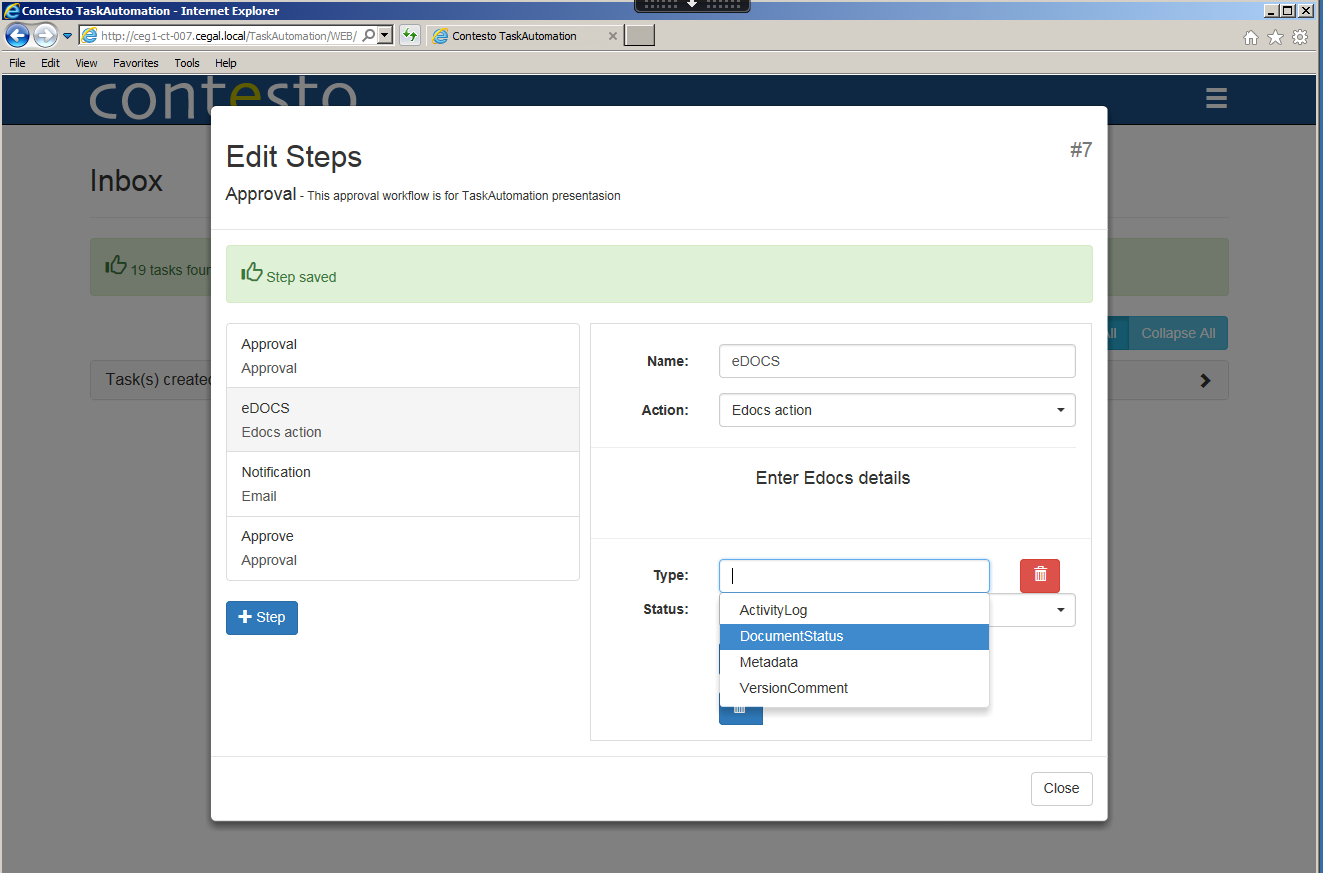The image size is (1323, 873).
Task: Open the Edit menu
Action: pos(50,63)
